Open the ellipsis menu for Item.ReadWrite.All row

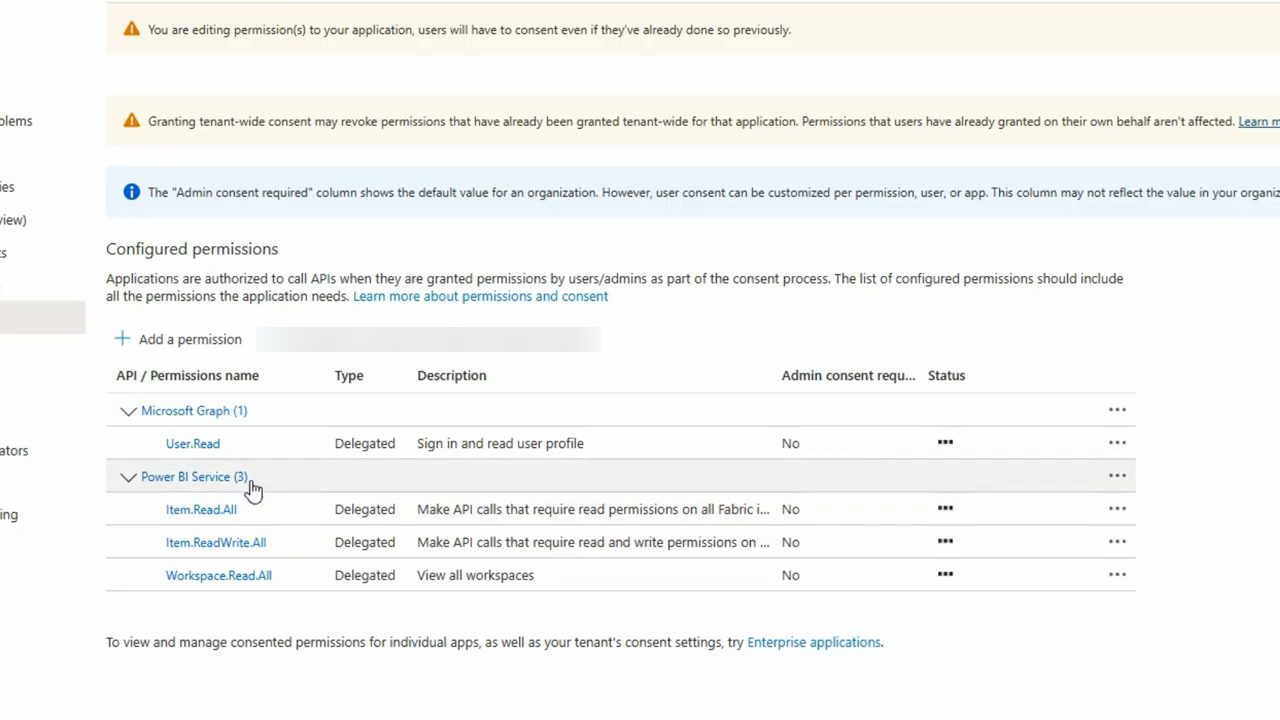[1117, 542]
